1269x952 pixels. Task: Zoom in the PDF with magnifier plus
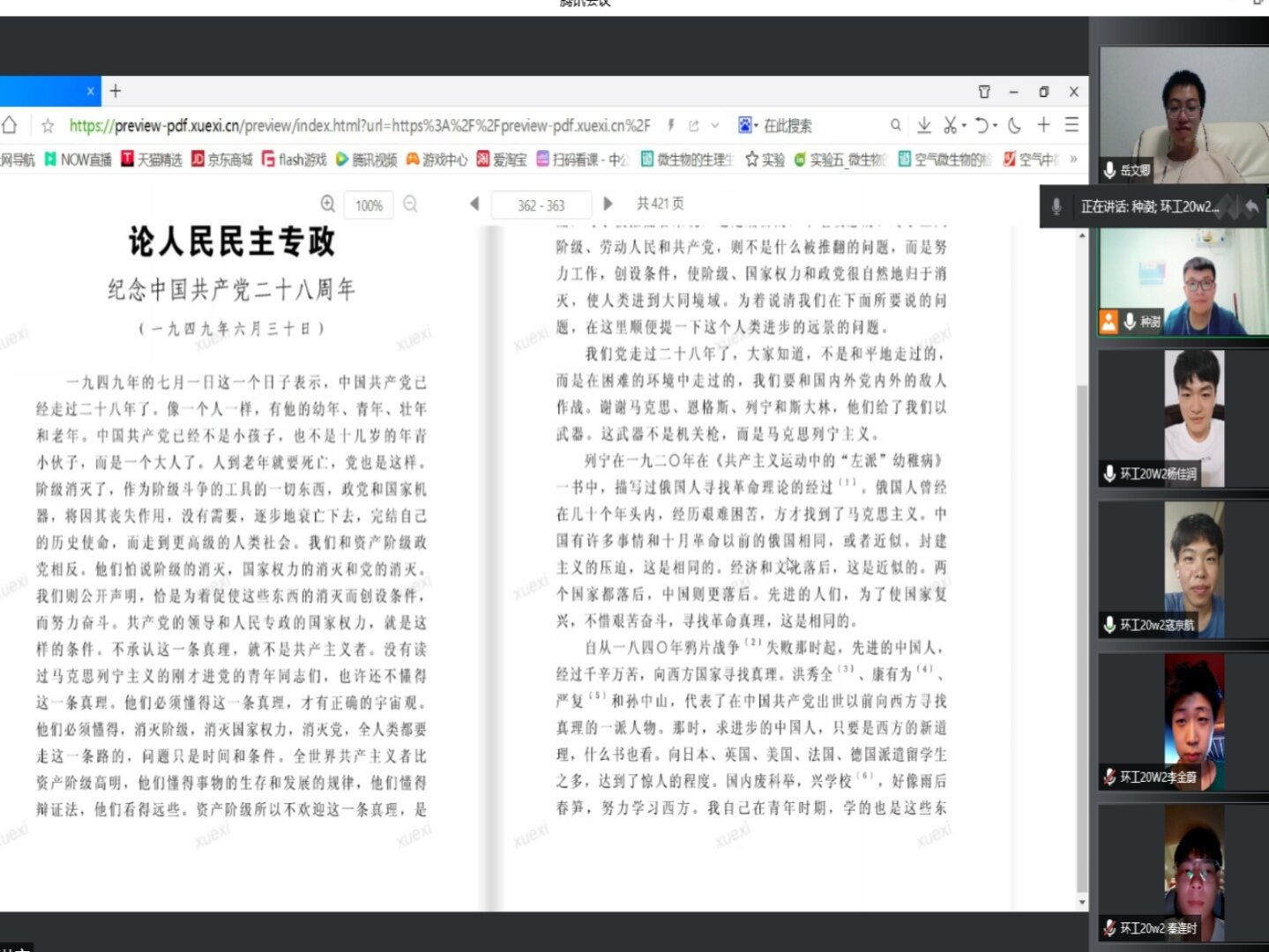pos(327,204)
